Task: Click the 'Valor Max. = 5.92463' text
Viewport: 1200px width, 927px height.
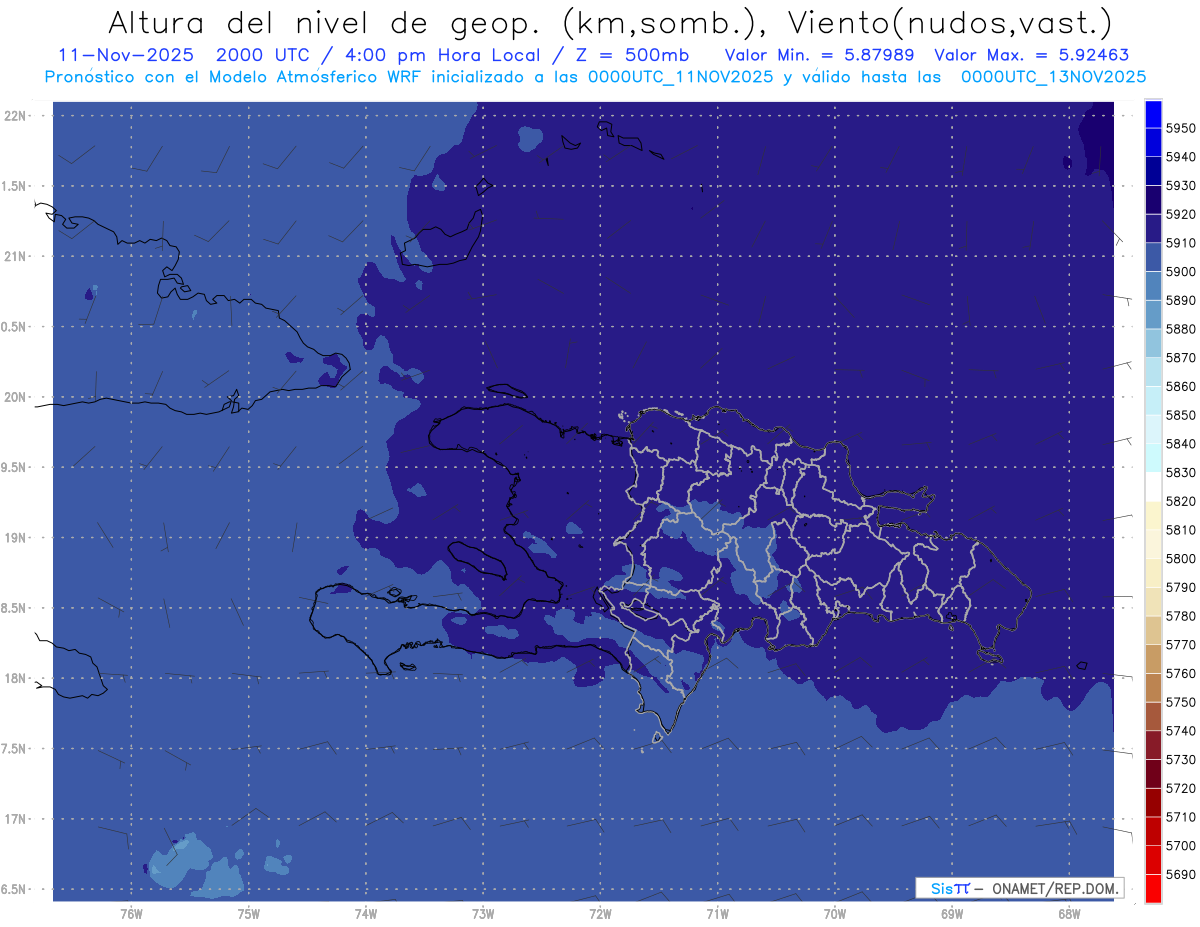Action: pyautogui.click(x=1032, y=55)
